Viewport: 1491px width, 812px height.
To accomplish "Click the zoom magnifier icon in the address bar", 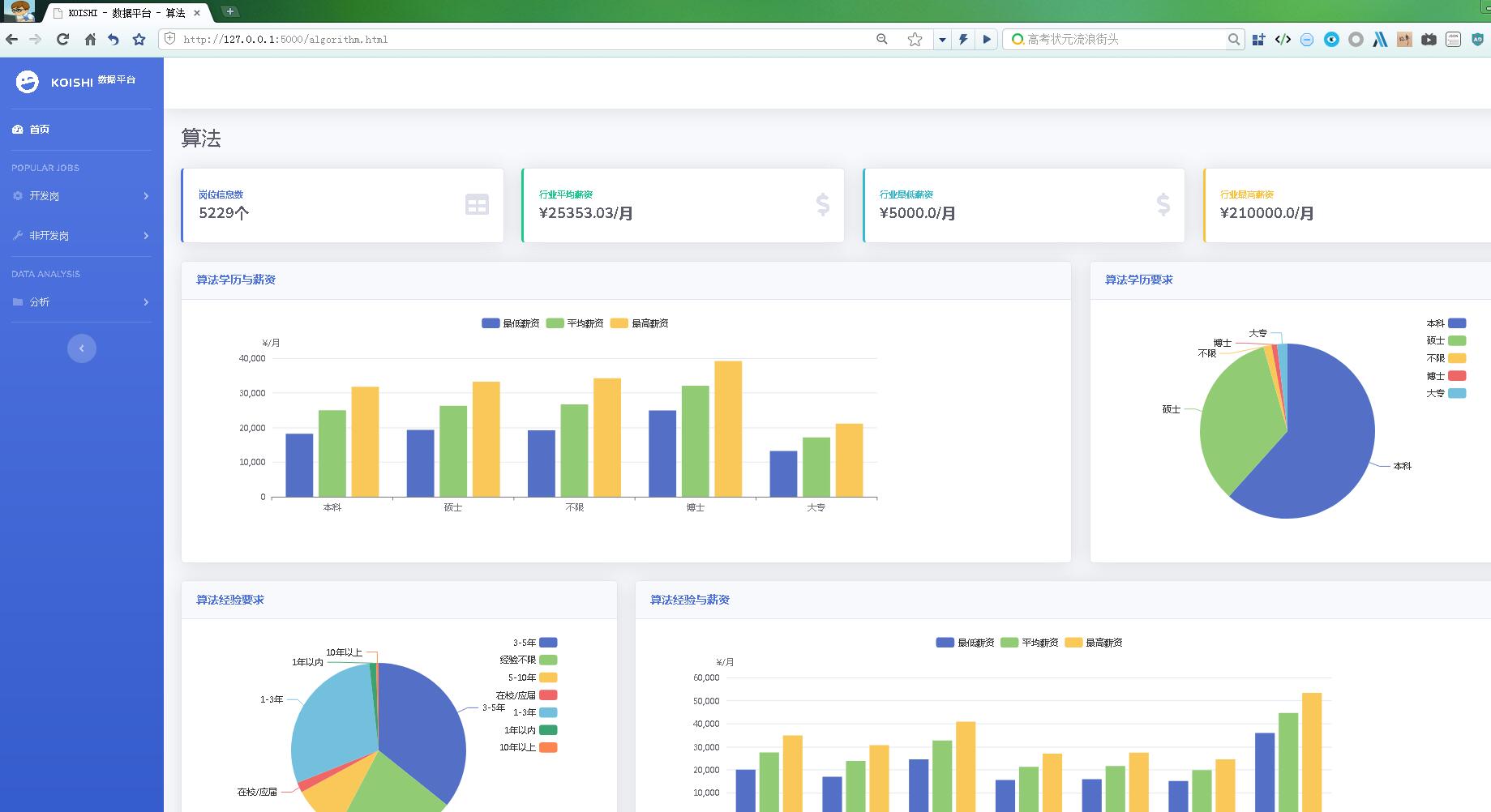I will [882, 39].
